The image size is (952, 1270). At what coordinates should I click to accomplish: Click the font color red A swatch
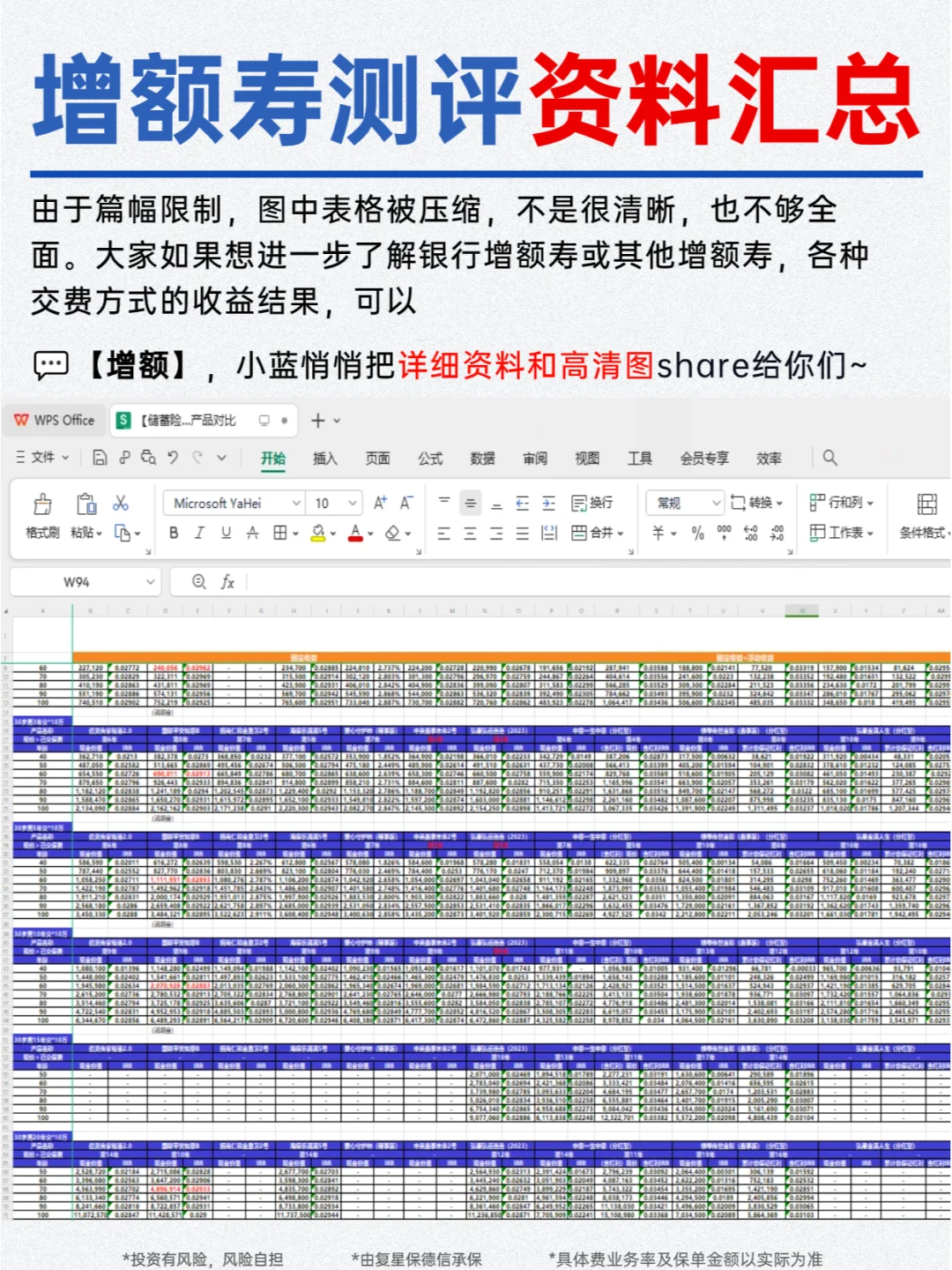pyautogui.click(x=355, y=533)
